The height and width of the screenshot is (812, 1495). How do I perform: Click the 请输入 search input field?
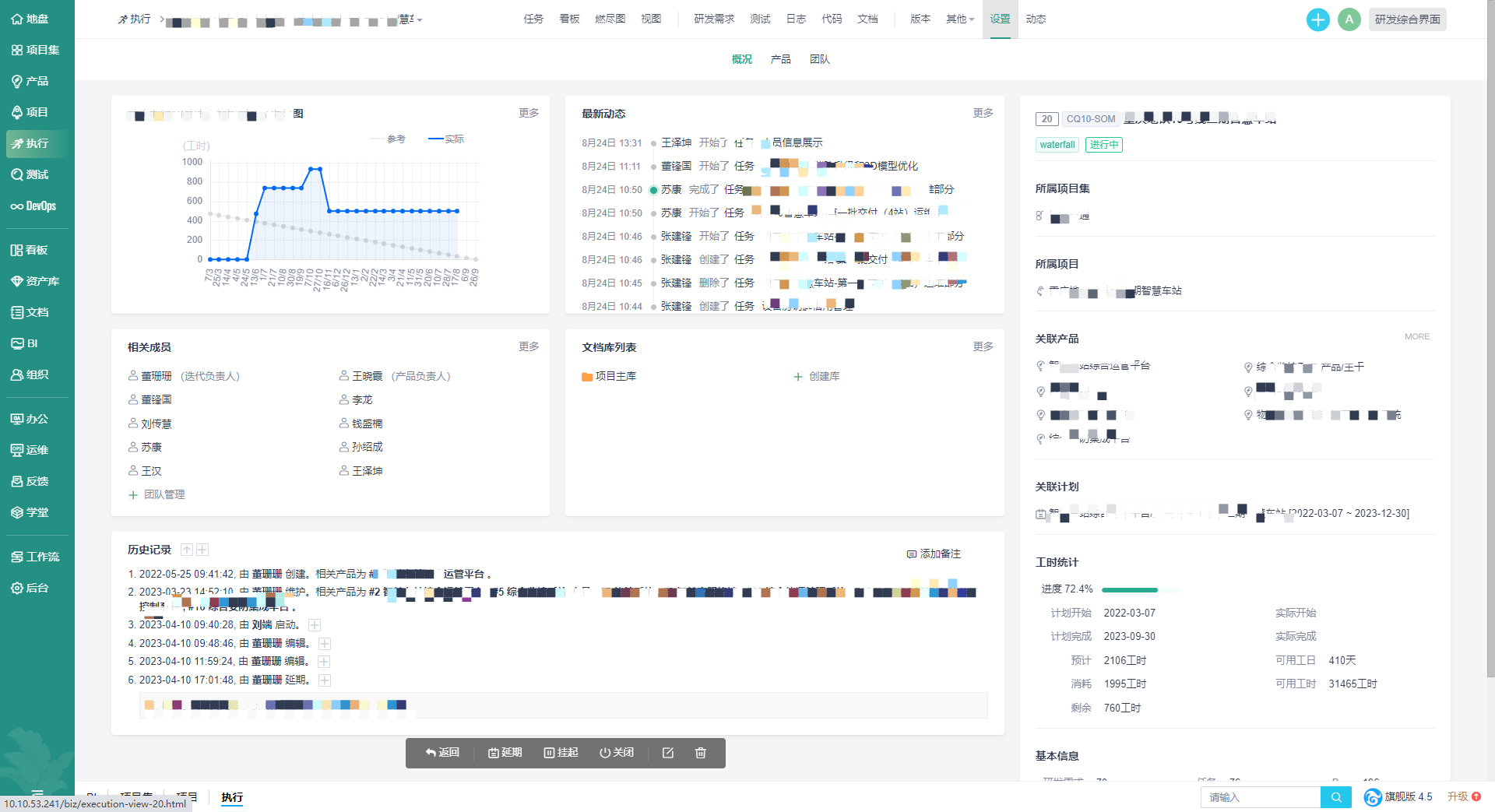(1261, 797)
